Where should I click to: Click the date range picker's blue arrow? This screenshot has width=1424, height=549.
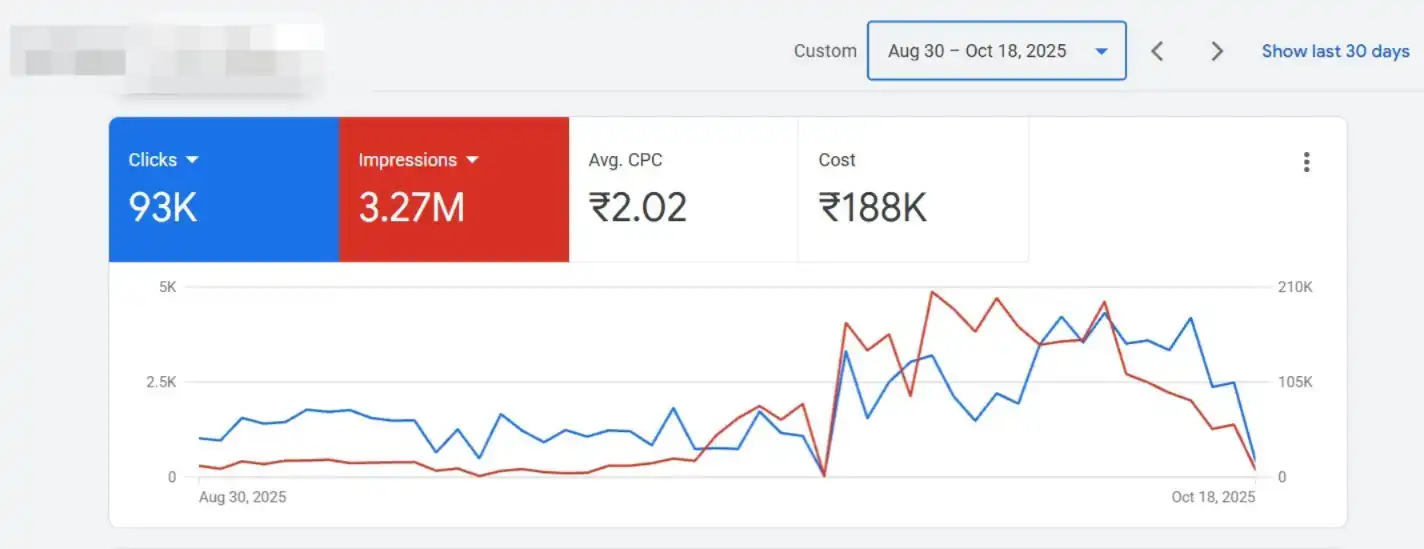click(1101, 51)
